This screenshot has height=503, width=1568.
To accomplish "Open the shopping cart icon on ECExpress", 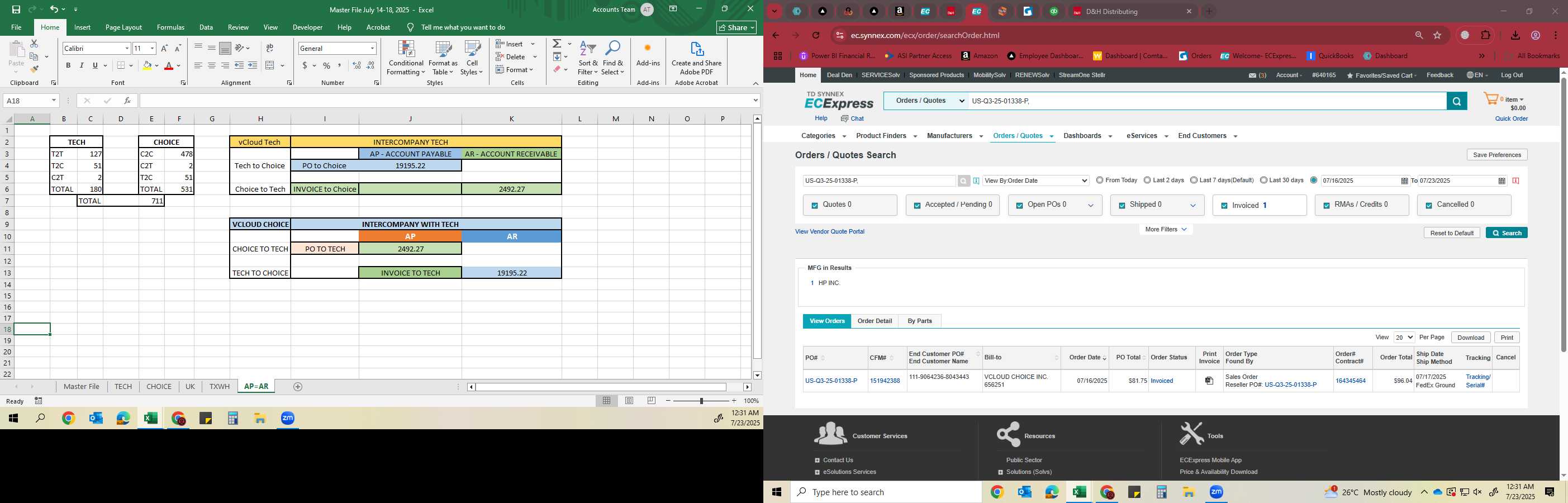I will (1490, 99).
